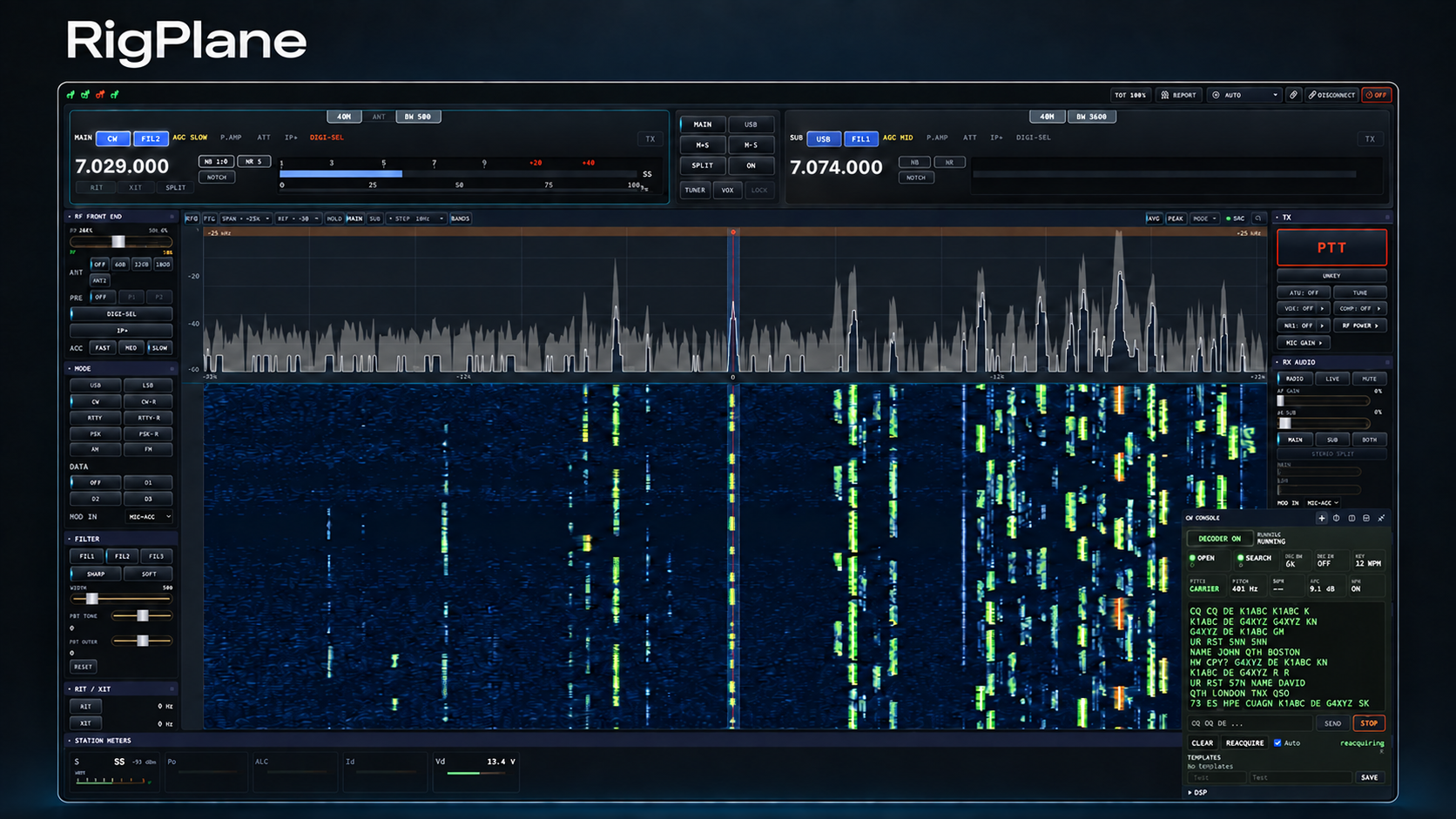Image resolution: width=1456 pixels, height=819 pixels.
Task: Click the orange OFF power button
Action: click(1377, 95)
